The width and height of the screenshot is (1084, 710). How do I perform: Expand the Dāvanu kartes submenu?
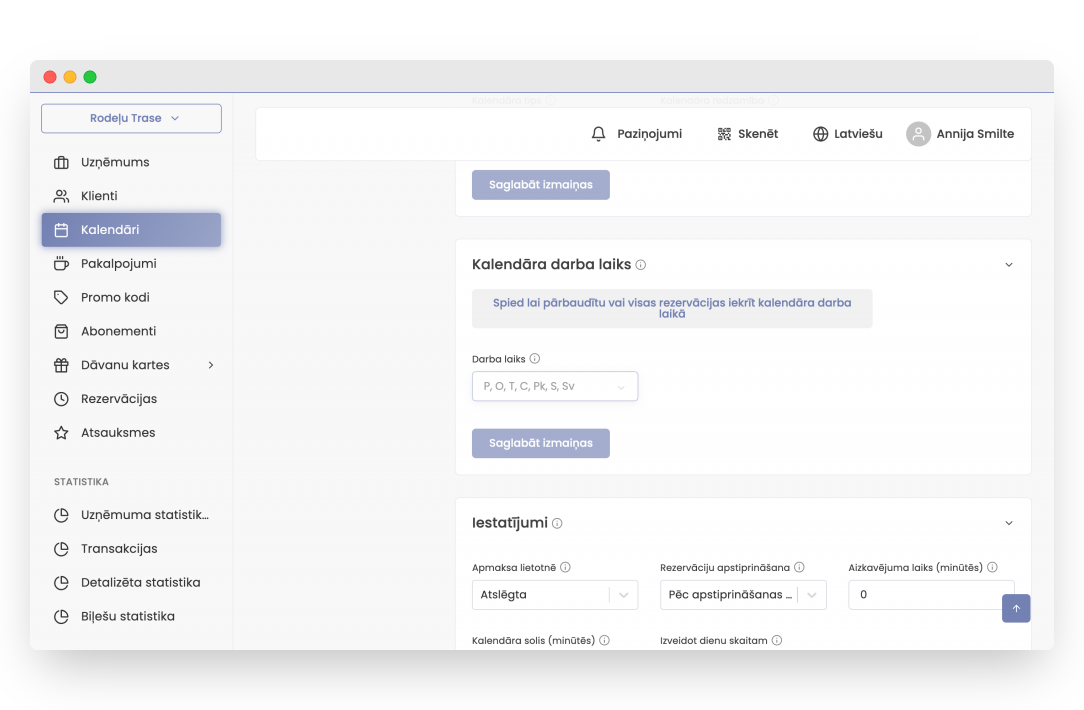click(210, 365)
